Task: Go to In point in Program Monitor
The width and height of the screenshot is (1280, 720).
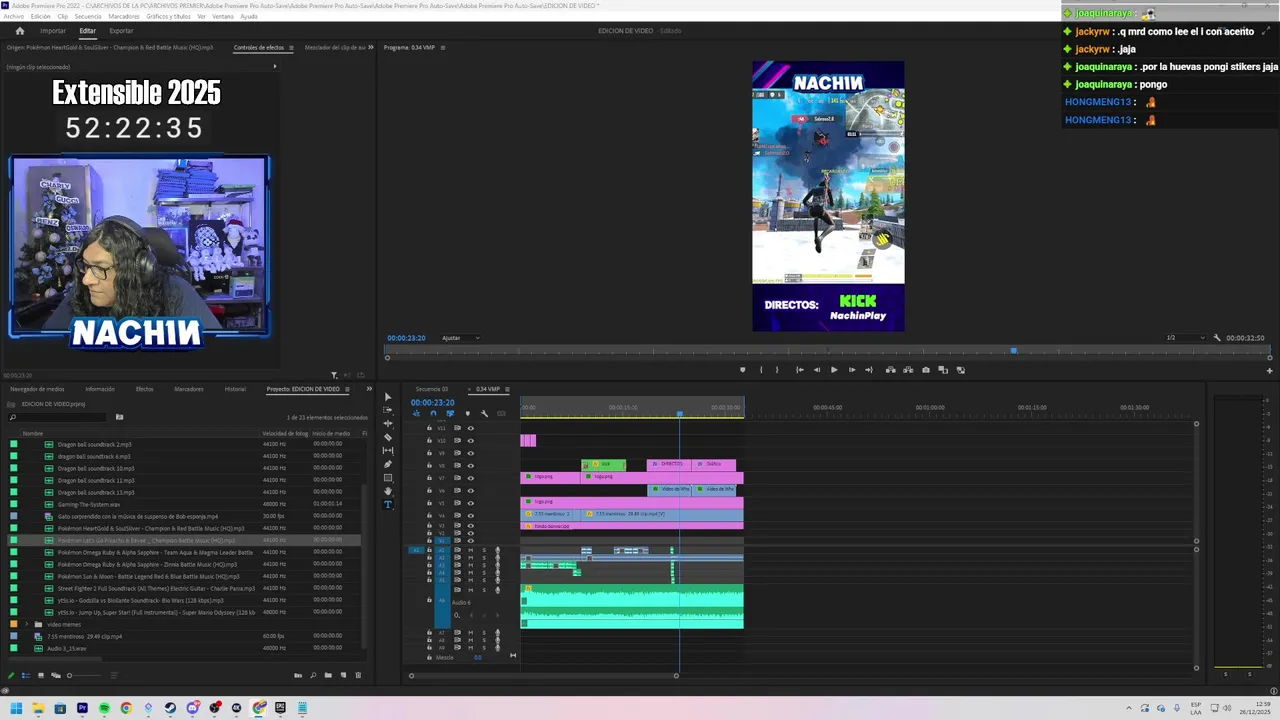Action: [799, 370]
